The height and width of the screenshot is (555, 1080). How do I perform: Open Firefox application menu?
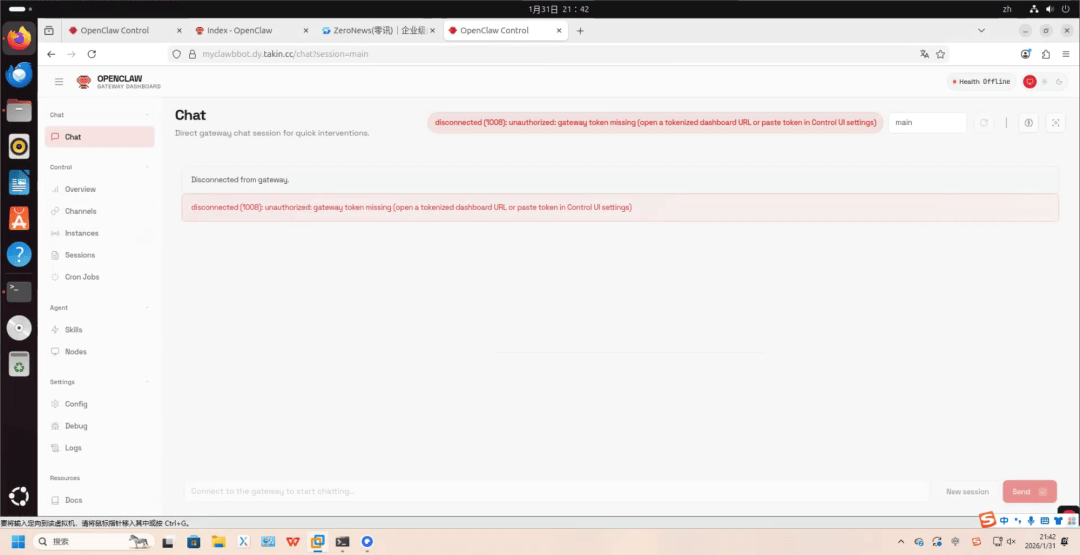click(x=1065, y=54)
